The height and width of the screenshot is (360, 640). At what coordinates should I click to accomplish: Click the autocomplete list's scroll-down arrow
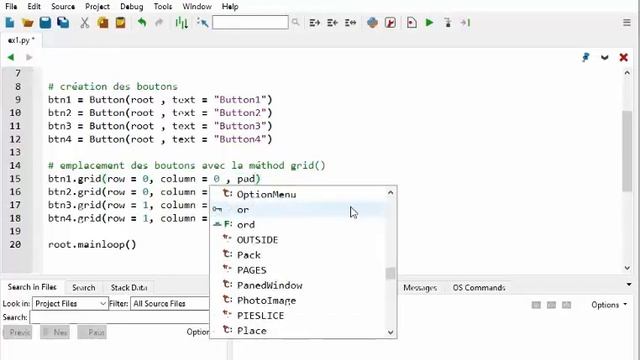(x=391, y=332)
